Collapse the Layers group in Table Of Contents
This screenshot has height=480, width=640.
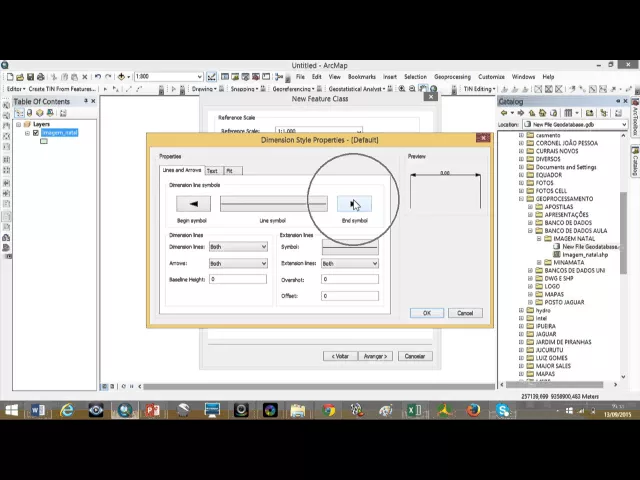point(18,124)
